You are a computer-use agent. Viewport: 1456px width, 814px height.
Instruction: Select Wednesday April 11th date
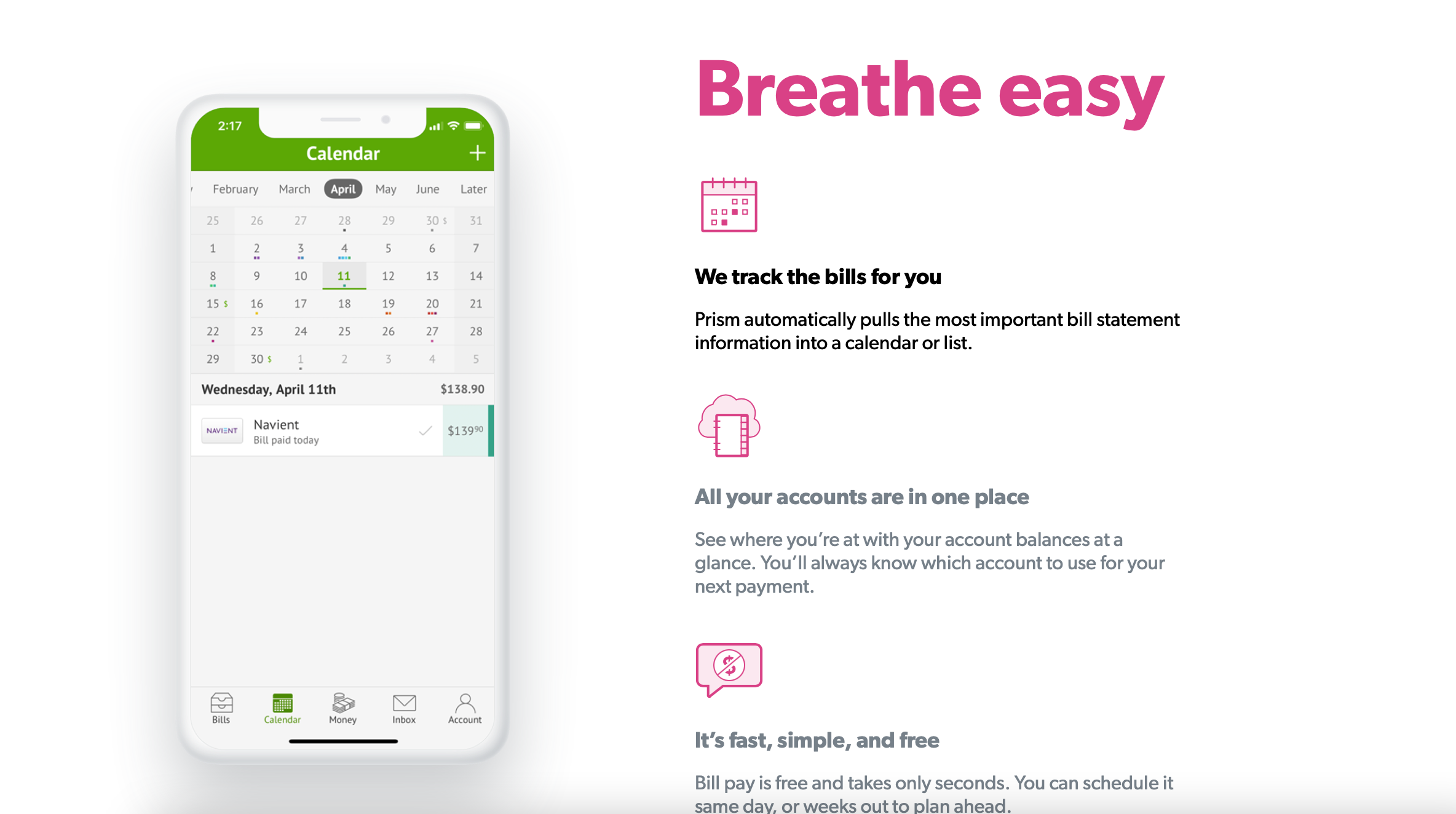(344, 275)
